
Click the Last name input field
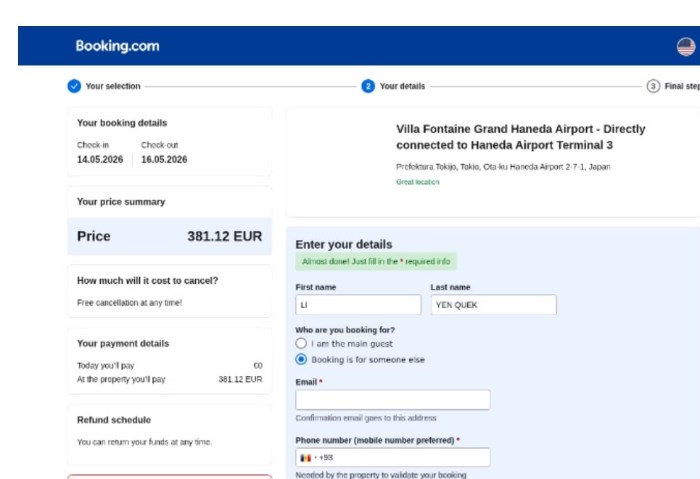(494, 305)
